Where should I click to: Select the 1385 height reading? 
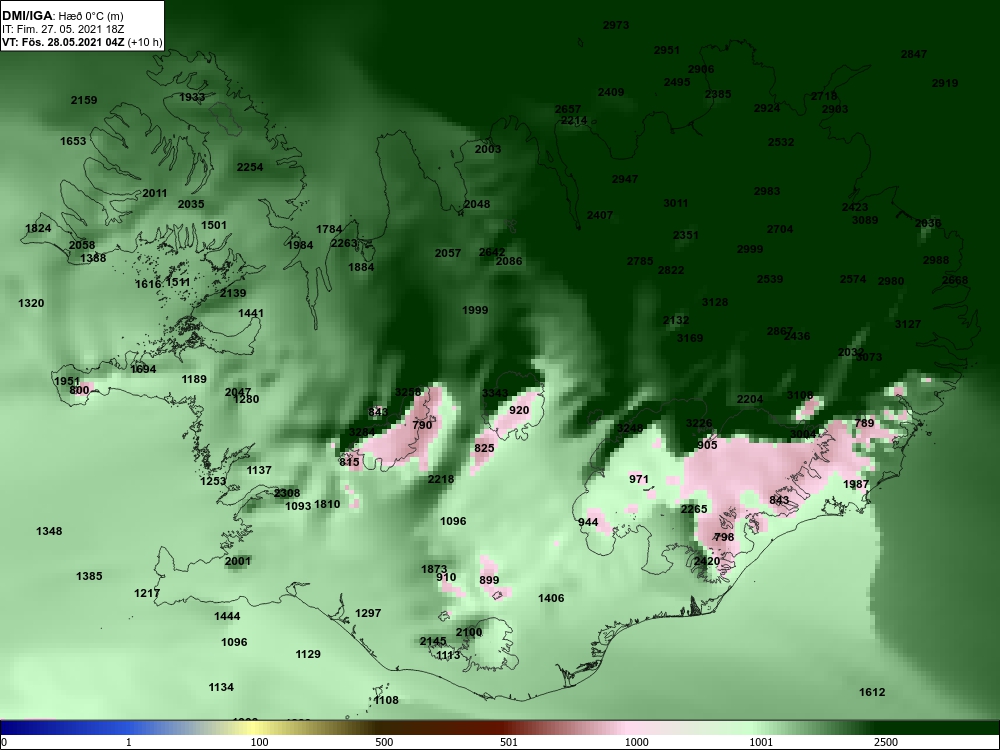[x=89, y=576]
